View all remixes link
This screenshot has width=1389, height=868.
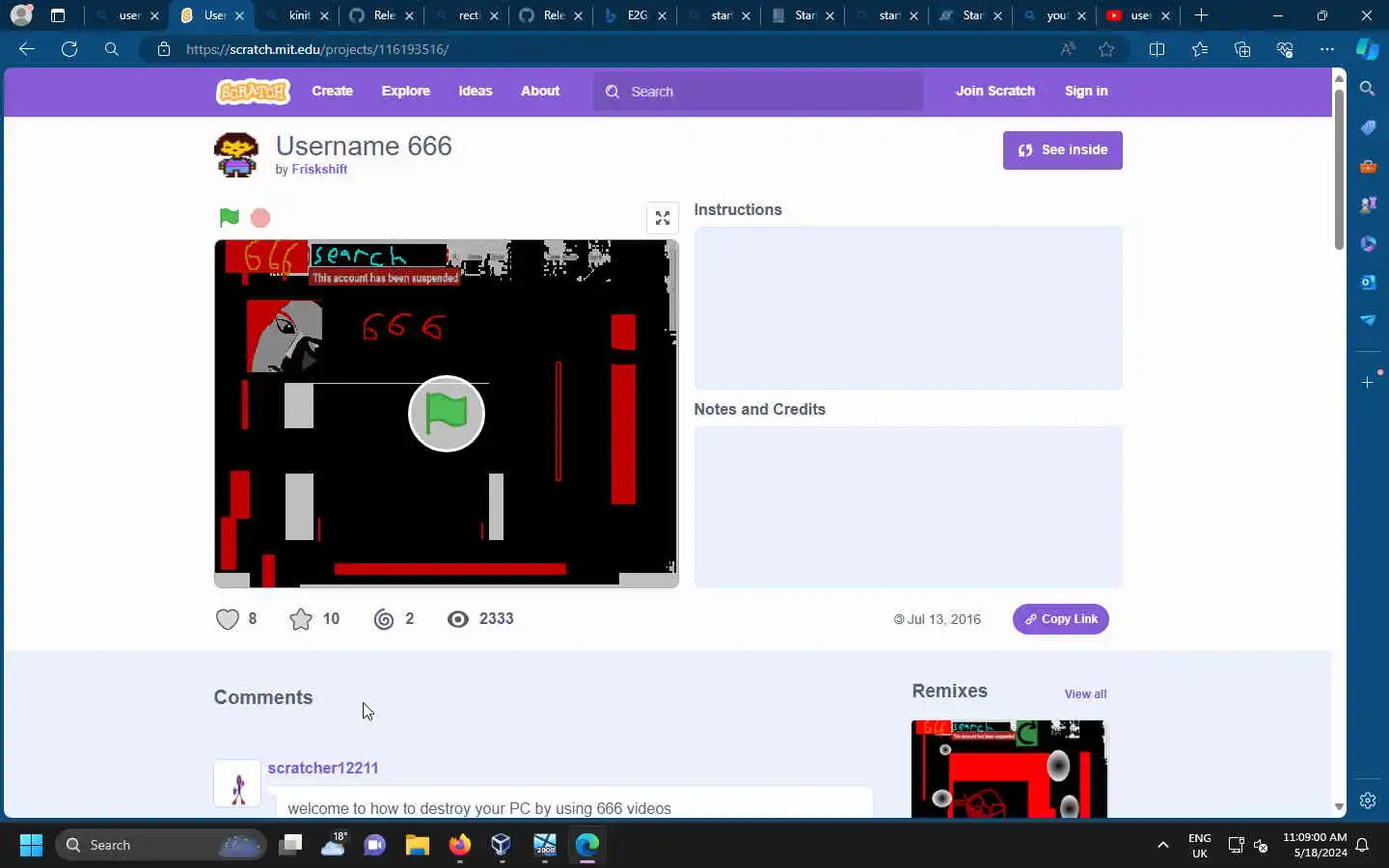pyautogui.click(x=1085, y=694)
